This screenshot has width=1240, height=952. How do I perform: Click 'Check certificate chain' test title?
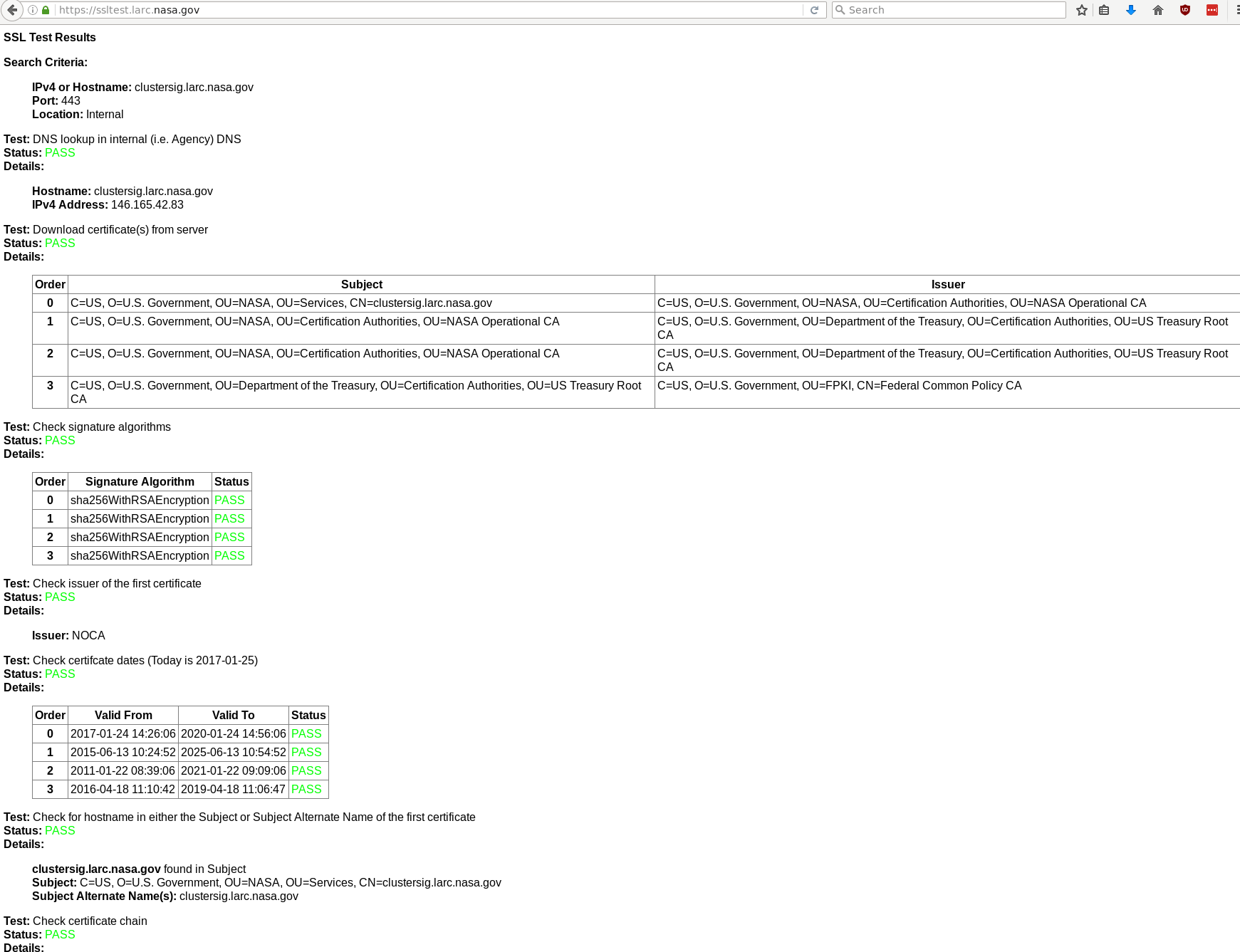(x=90, y=921)
